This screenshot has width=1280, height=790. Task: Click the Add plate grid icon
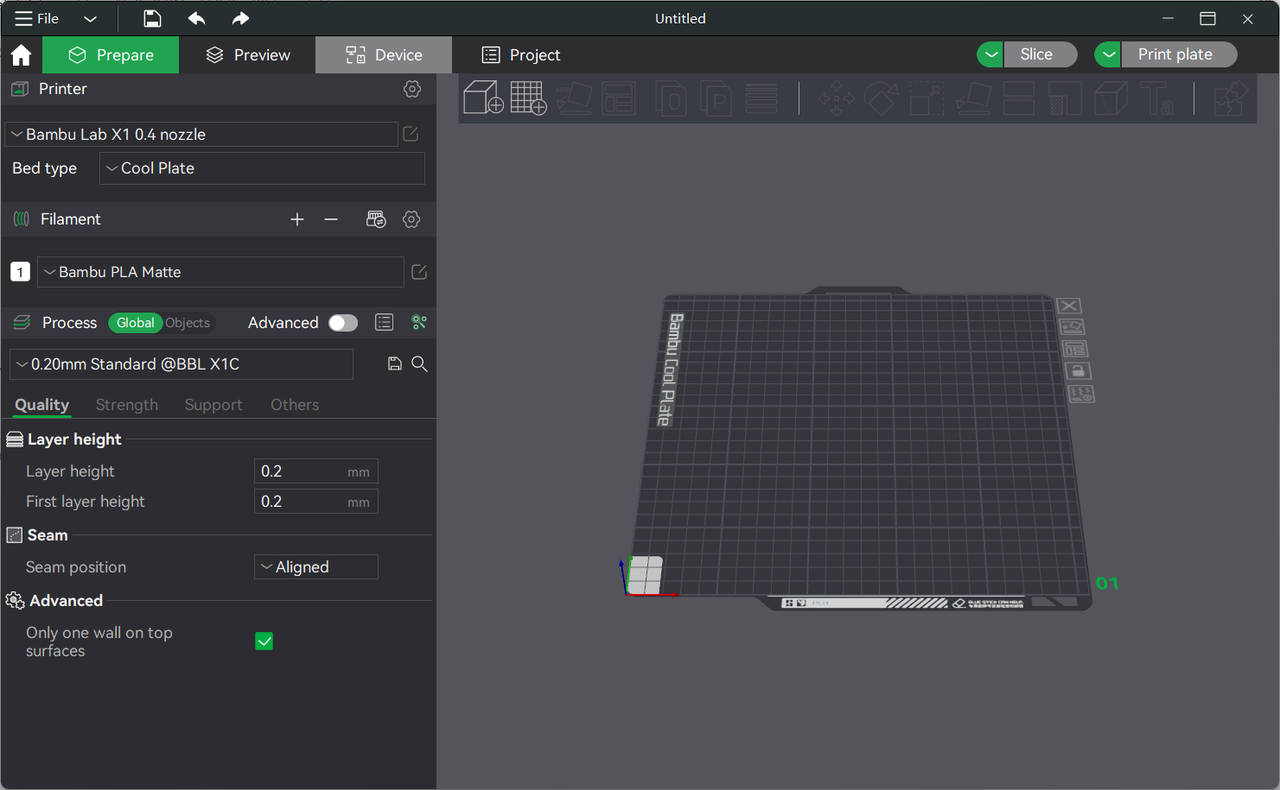(x=528, y=98)
